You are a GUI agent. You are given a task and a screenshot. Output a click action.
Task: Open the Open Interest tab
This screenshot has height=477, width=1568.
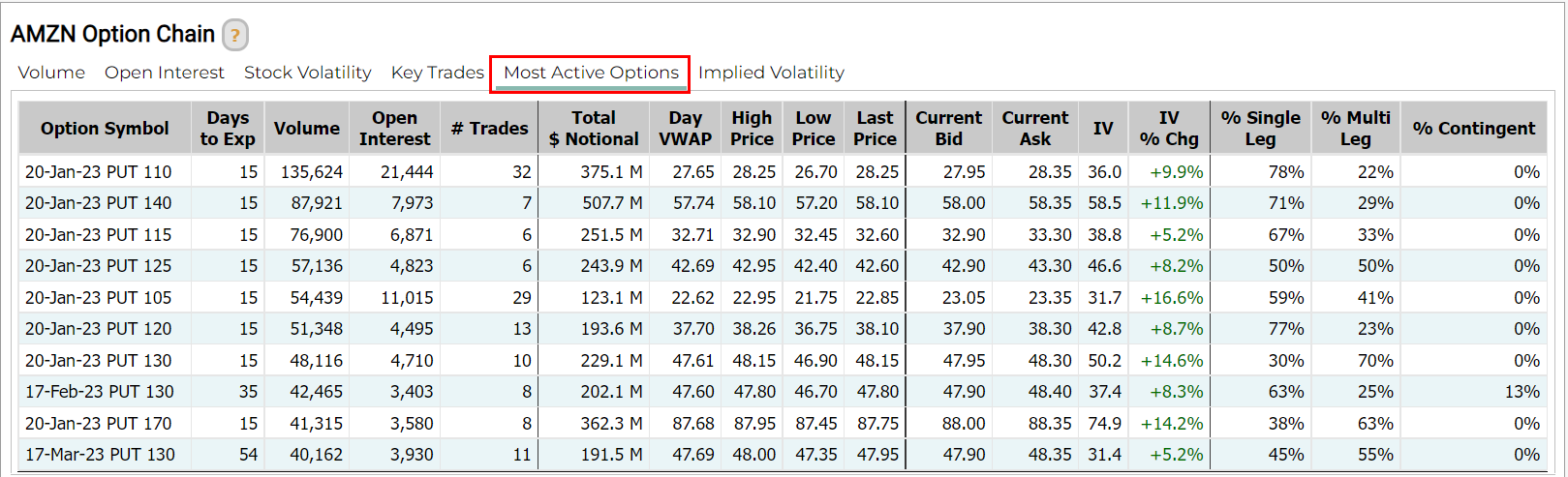point(164,73)
